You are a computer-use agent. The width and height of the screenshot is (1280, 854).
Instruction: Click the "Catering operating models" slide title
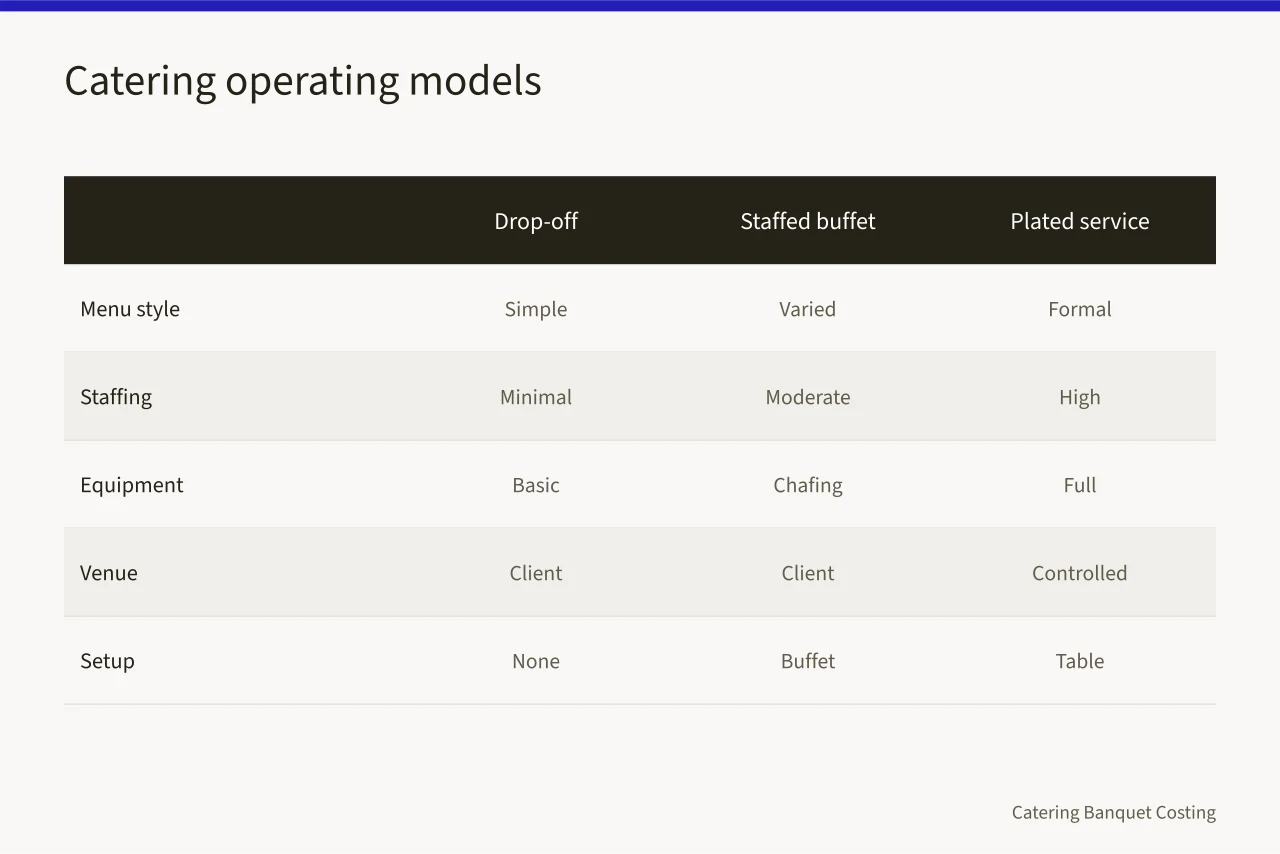303,81
